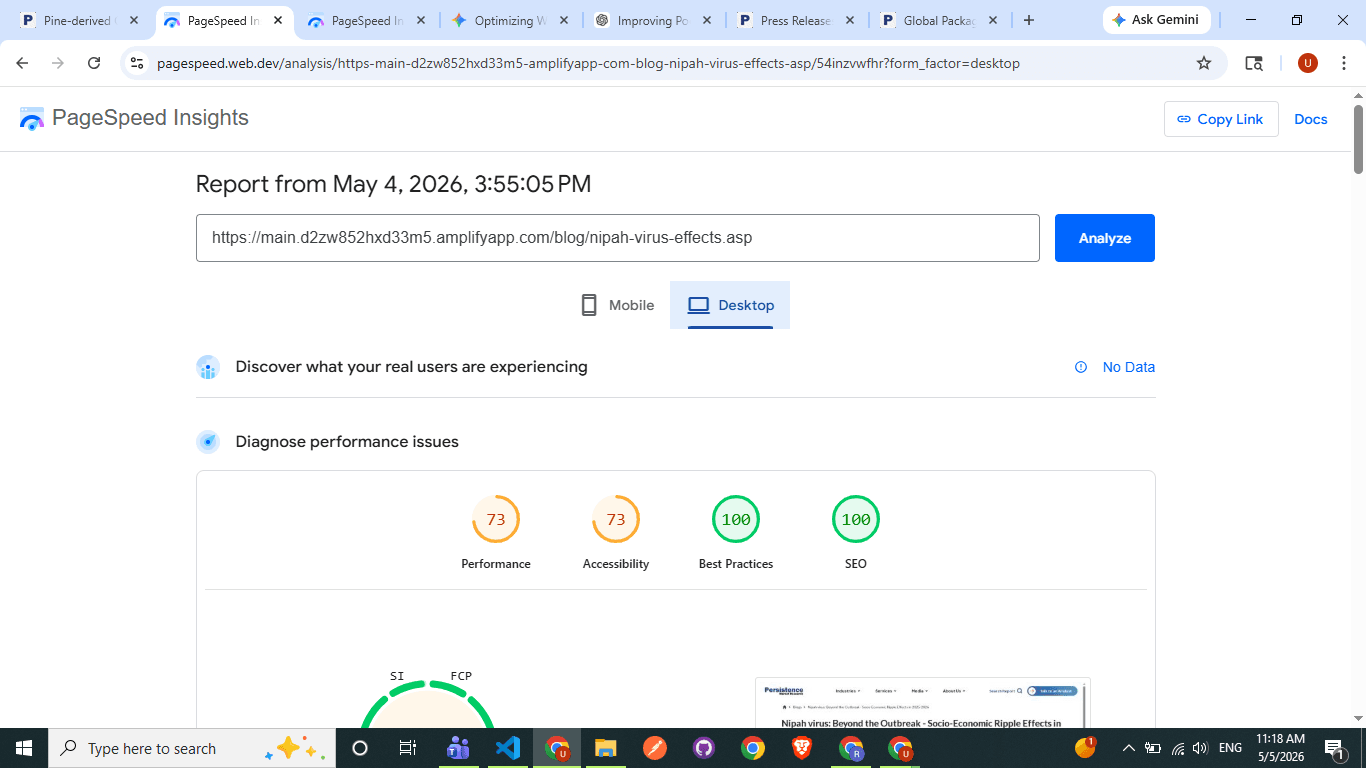Open the Chrome profile avatar U
The width and height of the screenshot is (1366, 768).
click(1308, 63)
